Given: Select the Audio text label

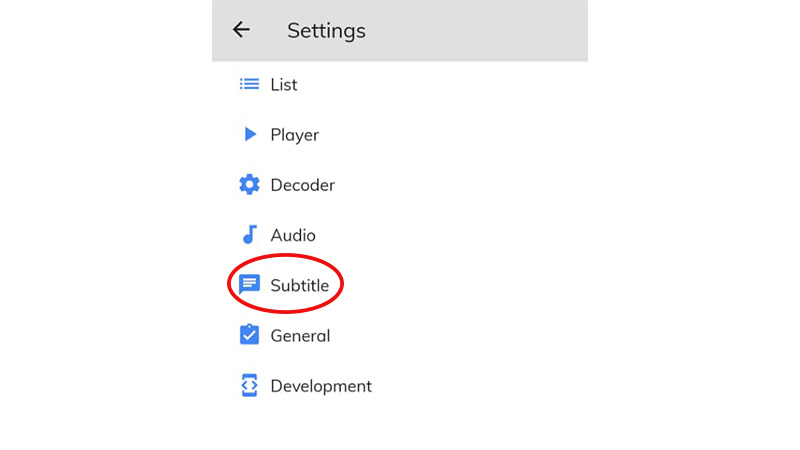Looking at the screenshot, I should [x=293, y=236].
